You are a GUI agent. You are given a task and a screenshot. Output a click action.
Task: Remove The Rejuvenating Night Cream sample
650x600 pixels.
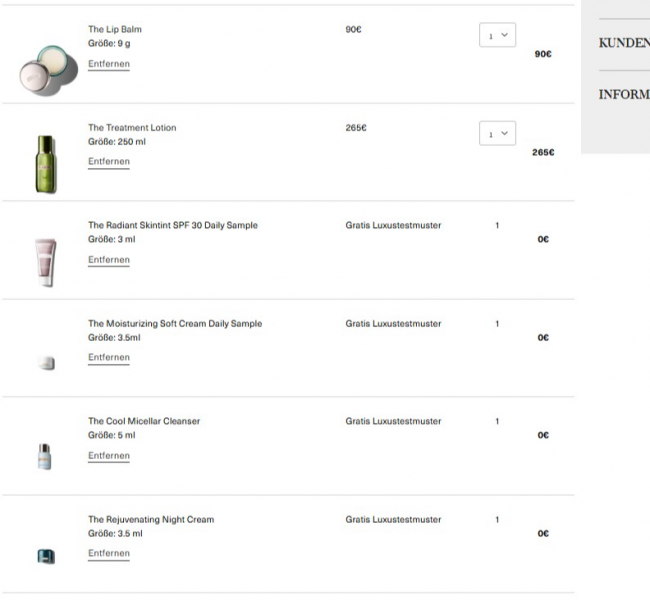(108, 554)
